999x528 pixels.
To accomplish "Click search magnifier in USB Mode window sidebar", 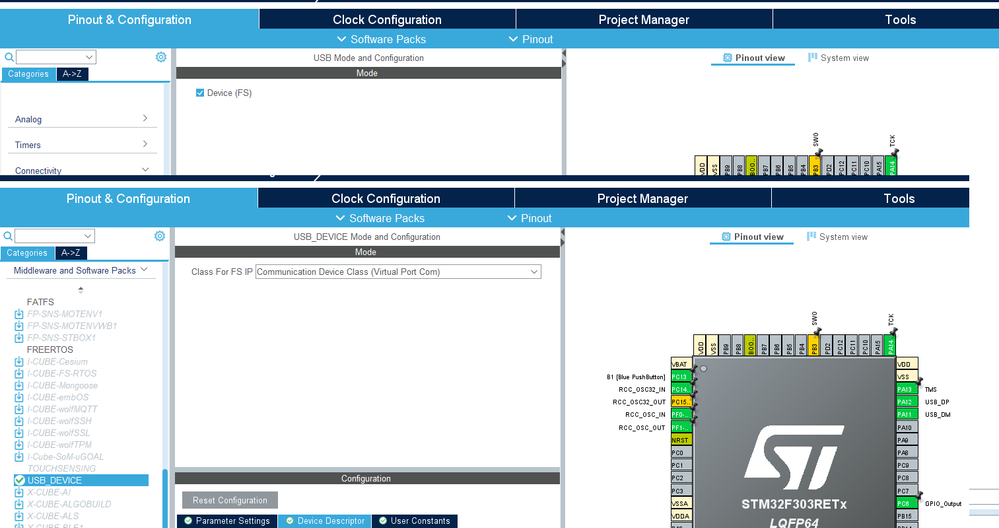I will 9,57.
